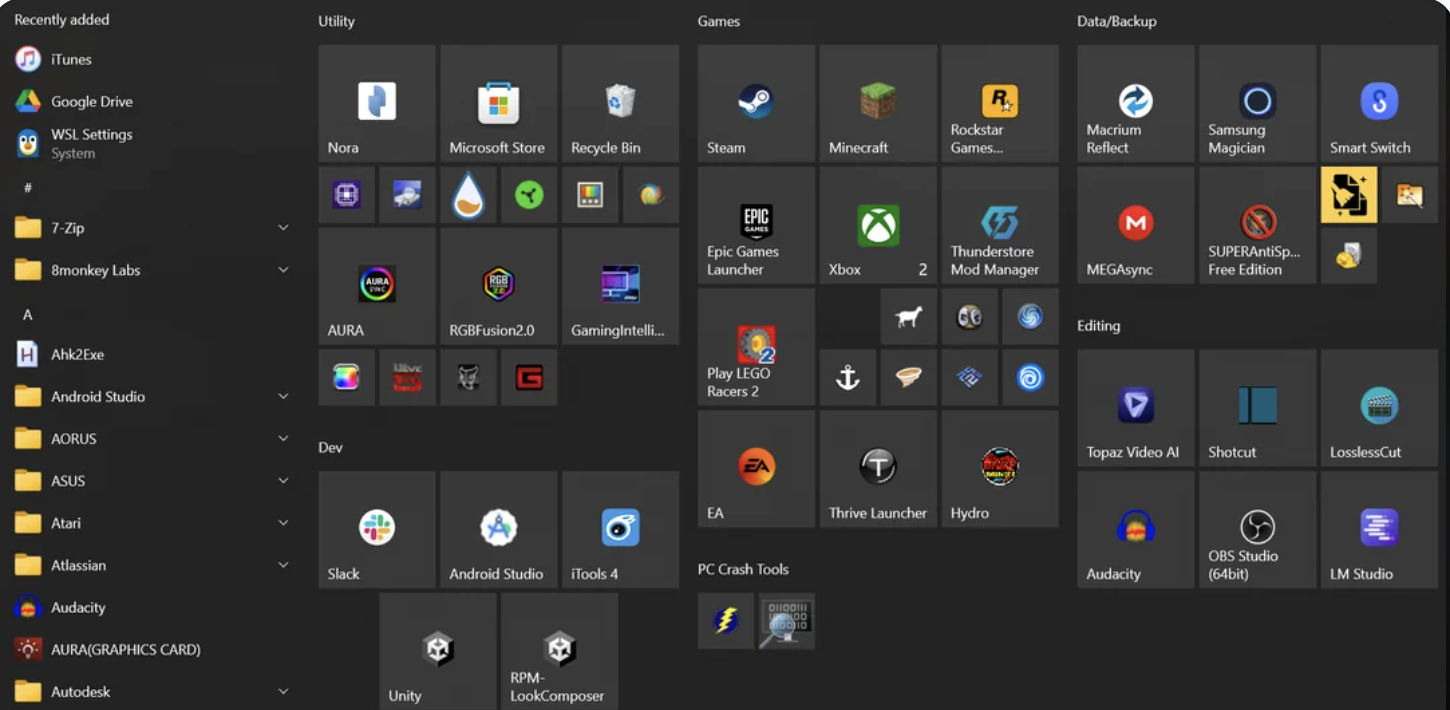Viewport: 1450px width, 710px height.
Task: Expand the 7-Zip folder
Action: [x=283, y=227]
